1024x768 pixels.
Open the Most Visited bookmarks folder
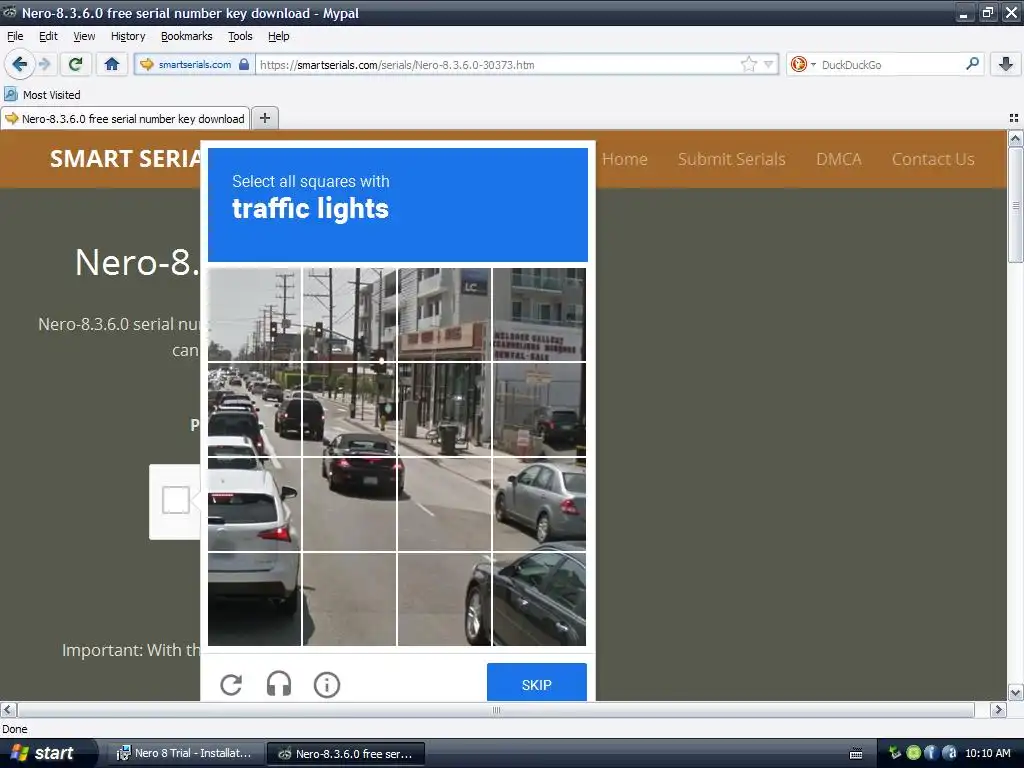(x=42, y=95)
